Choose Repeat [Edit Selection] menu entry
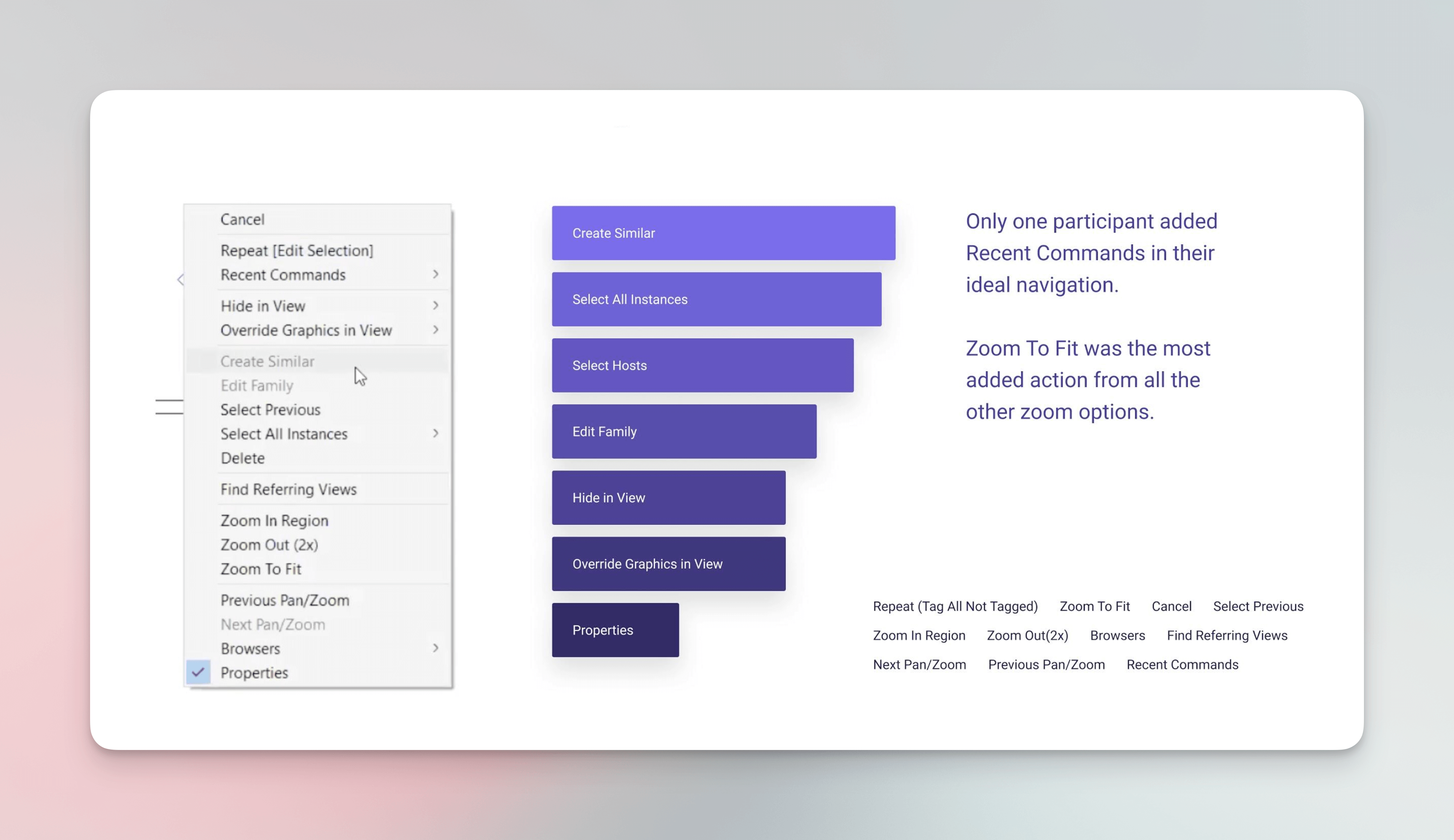This screenshot has width=1454, height=840. 296,251
